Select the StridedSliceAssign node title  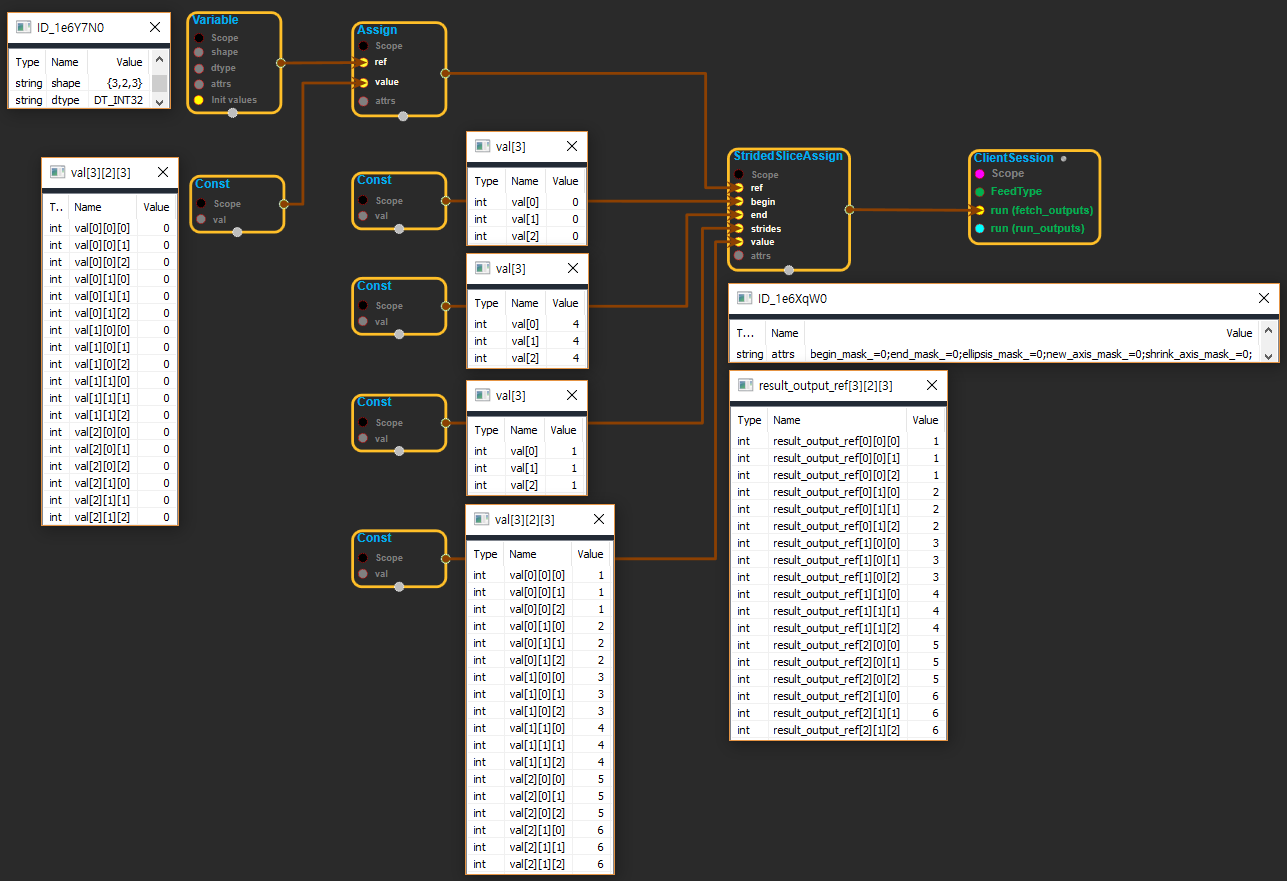pos(788,156)
